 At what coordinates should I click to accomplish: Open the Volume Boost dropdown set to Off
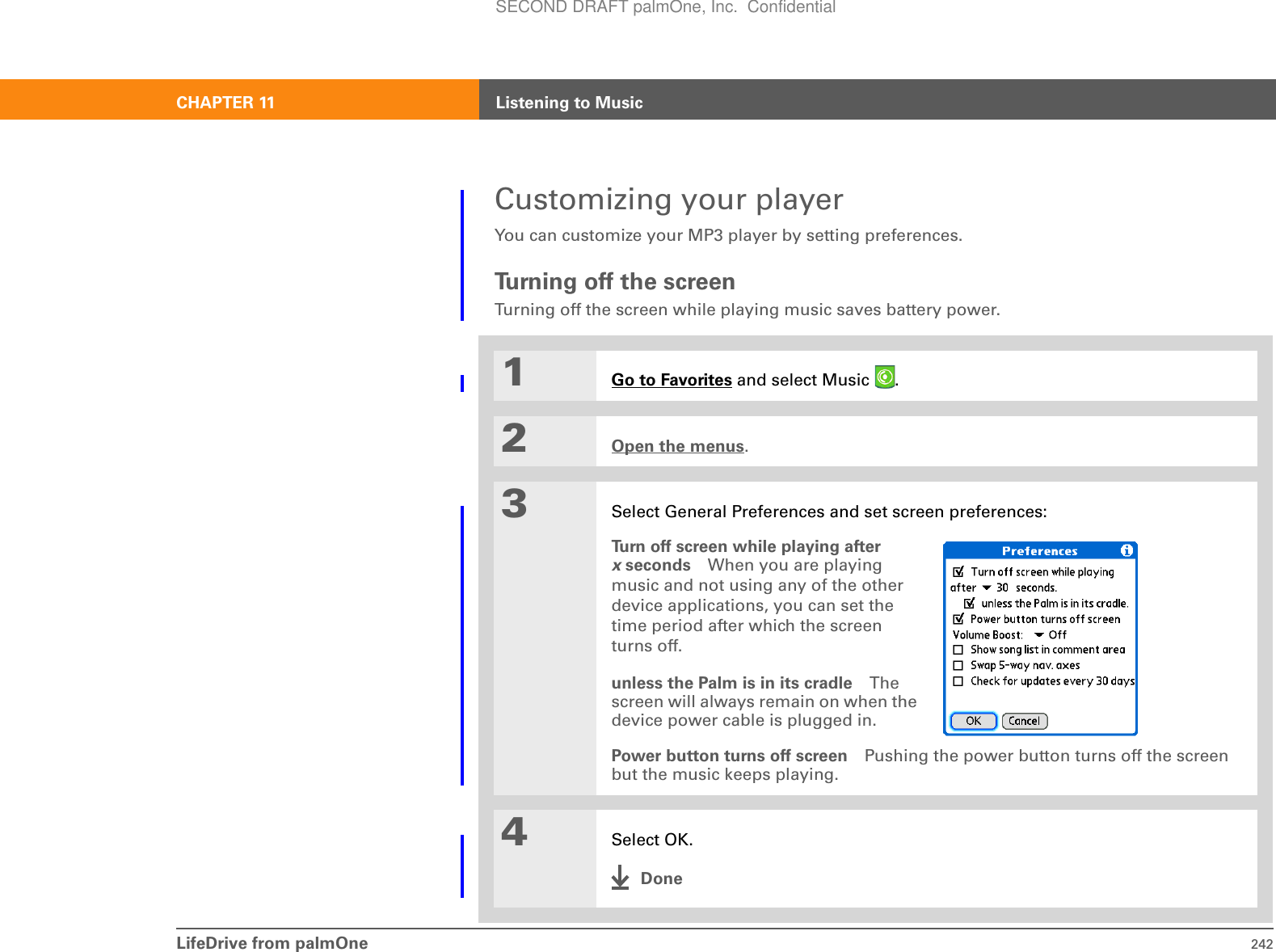(1051, 634)
